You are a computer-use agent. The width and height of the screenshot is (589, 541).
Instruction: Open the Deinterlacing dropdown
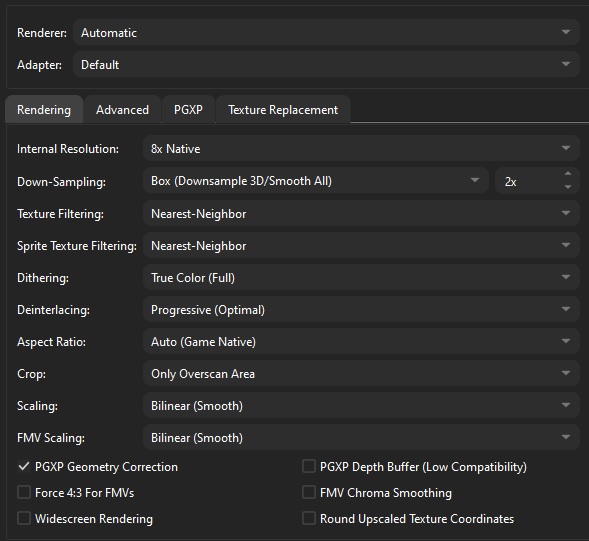(361, 309)
